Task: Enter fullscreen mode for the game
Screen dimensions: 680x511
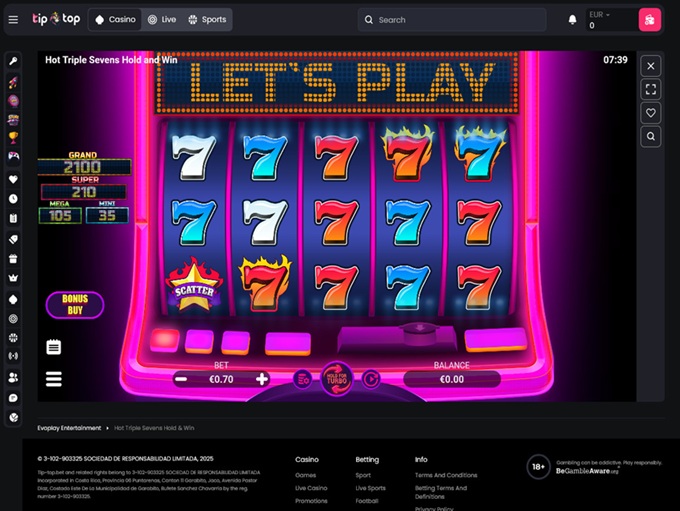Action: click(651, 90)
